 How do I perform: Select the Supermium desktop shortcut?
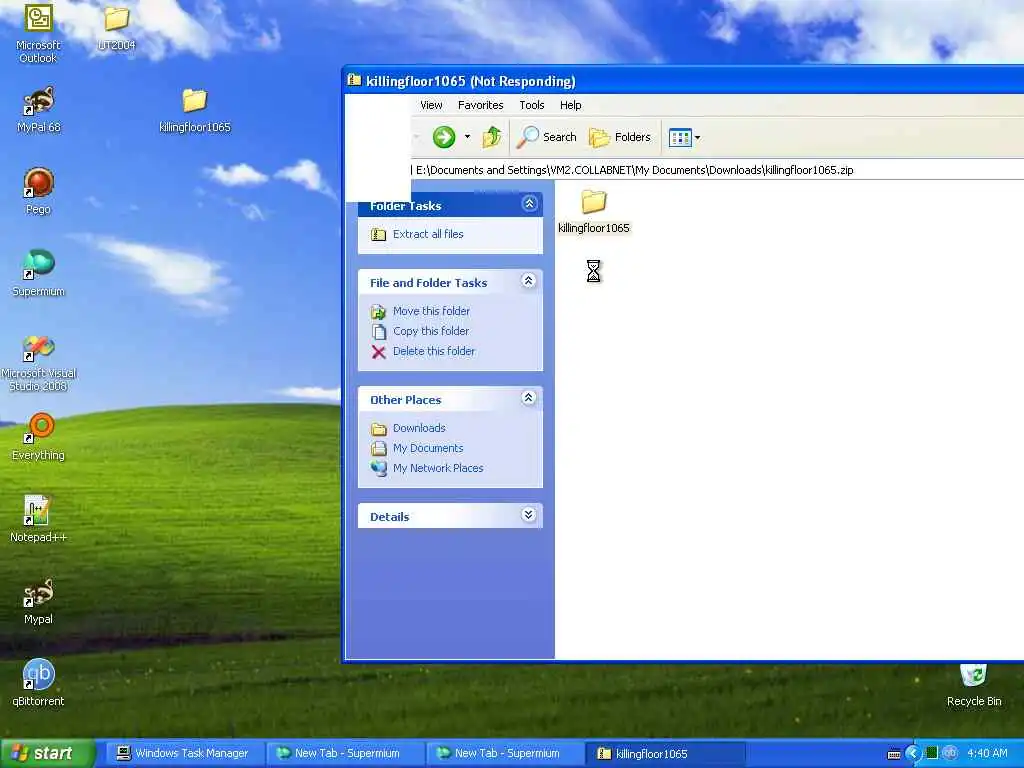pos(39,274)
